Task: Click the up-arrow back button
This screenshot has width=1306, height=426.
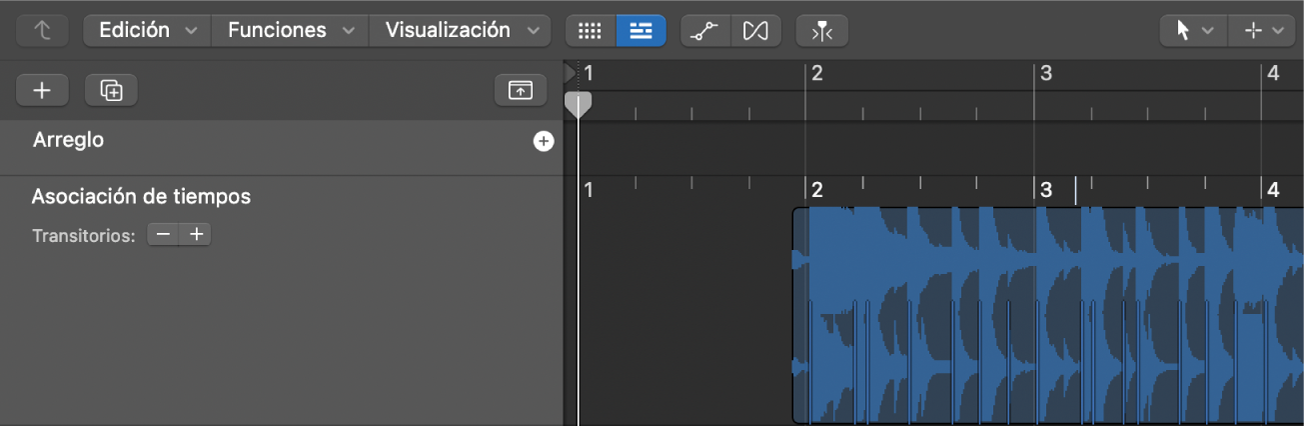Action: (42, 31)
